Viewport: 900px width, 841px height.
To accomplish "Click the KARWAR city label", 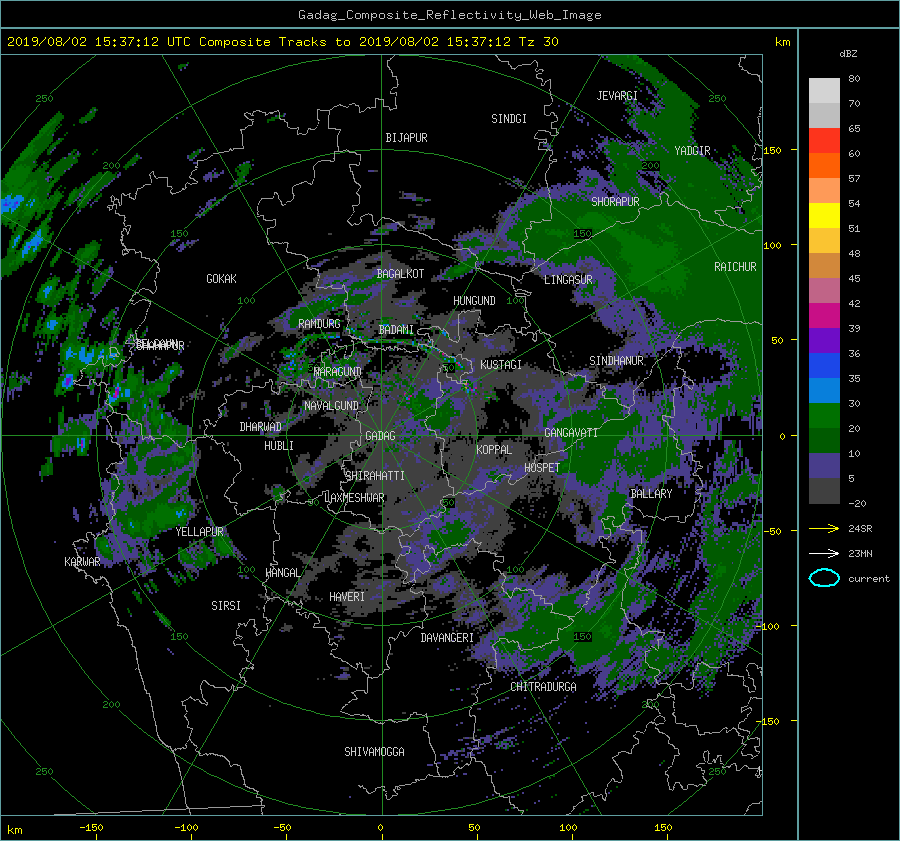I will pos(82,561).
